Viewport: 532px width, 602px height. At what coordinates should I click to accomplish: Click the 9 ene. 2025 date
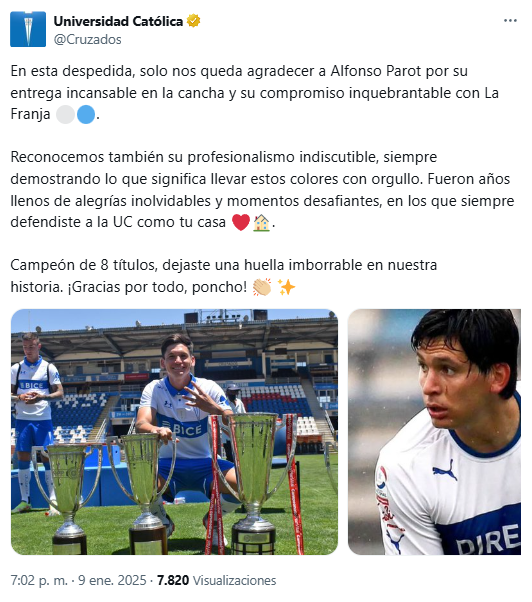click(112, 580)
